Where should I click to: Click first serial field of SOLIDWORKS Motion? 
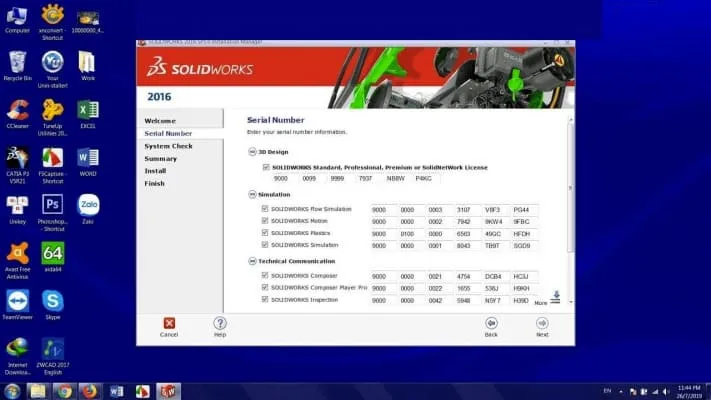[383, 222]
